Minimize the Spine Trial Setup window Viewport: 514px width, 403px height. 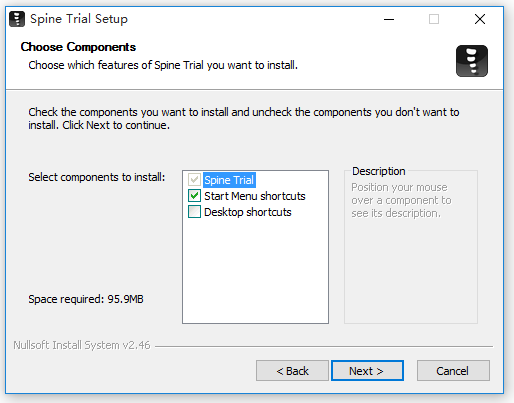click(x=389, y=19)
